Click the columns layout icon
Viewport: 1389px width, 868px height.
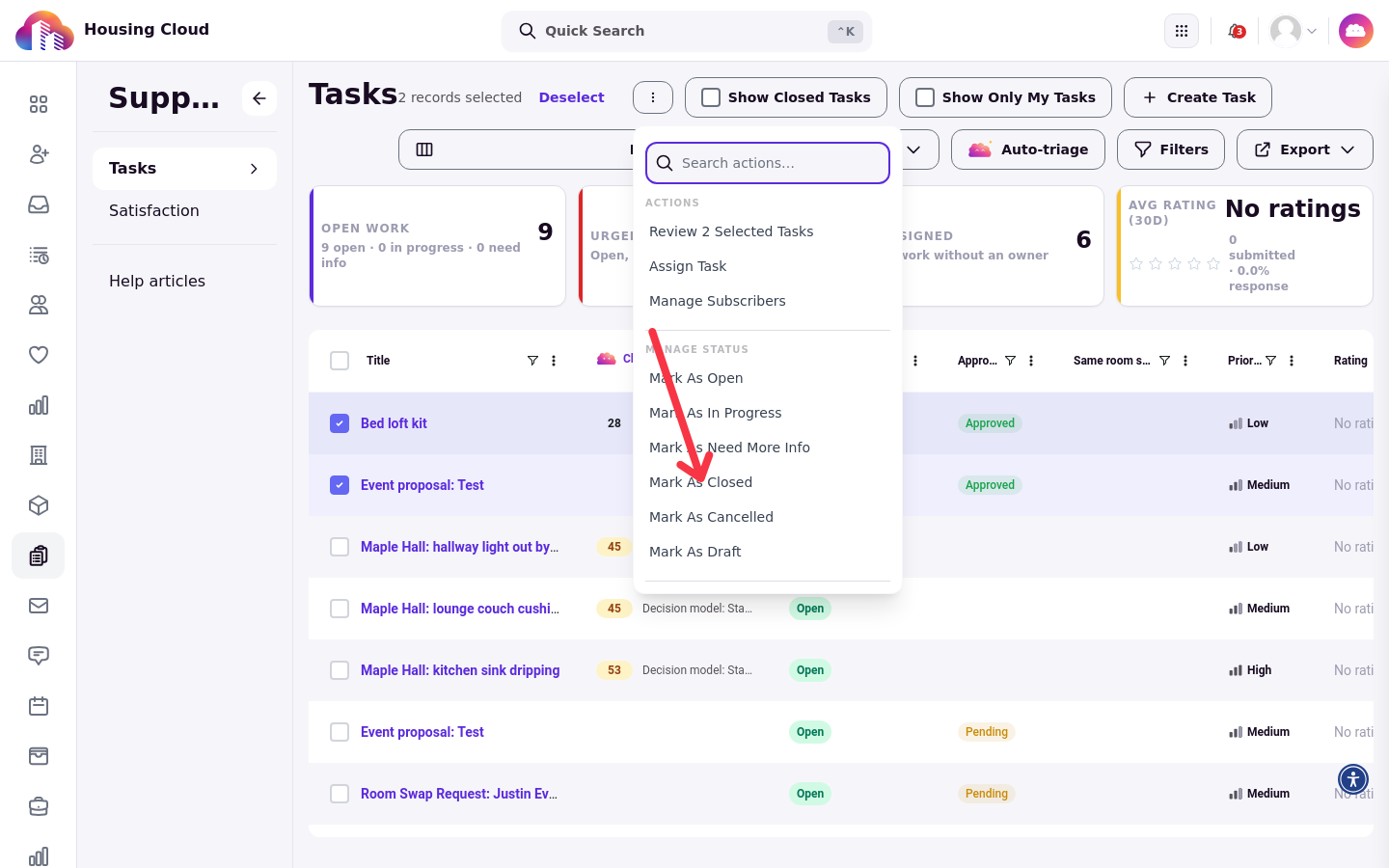424,149
